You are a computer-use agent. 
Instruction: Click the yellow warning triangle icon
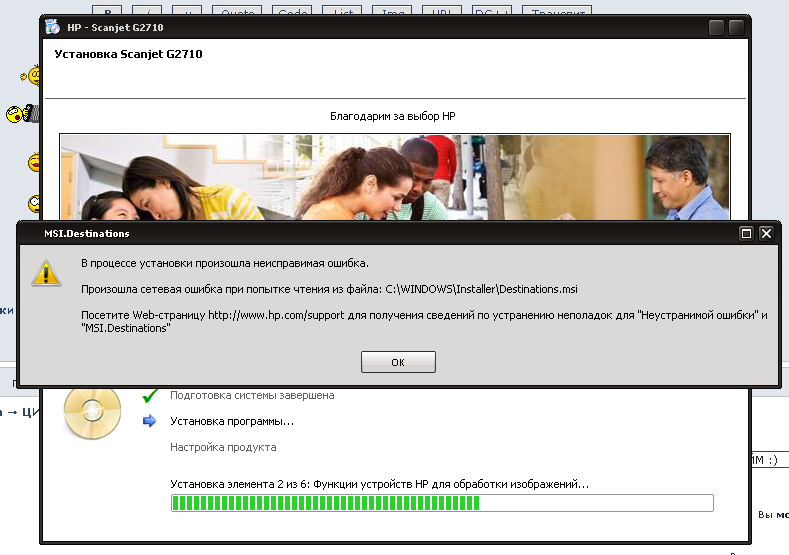pos(46,273)
